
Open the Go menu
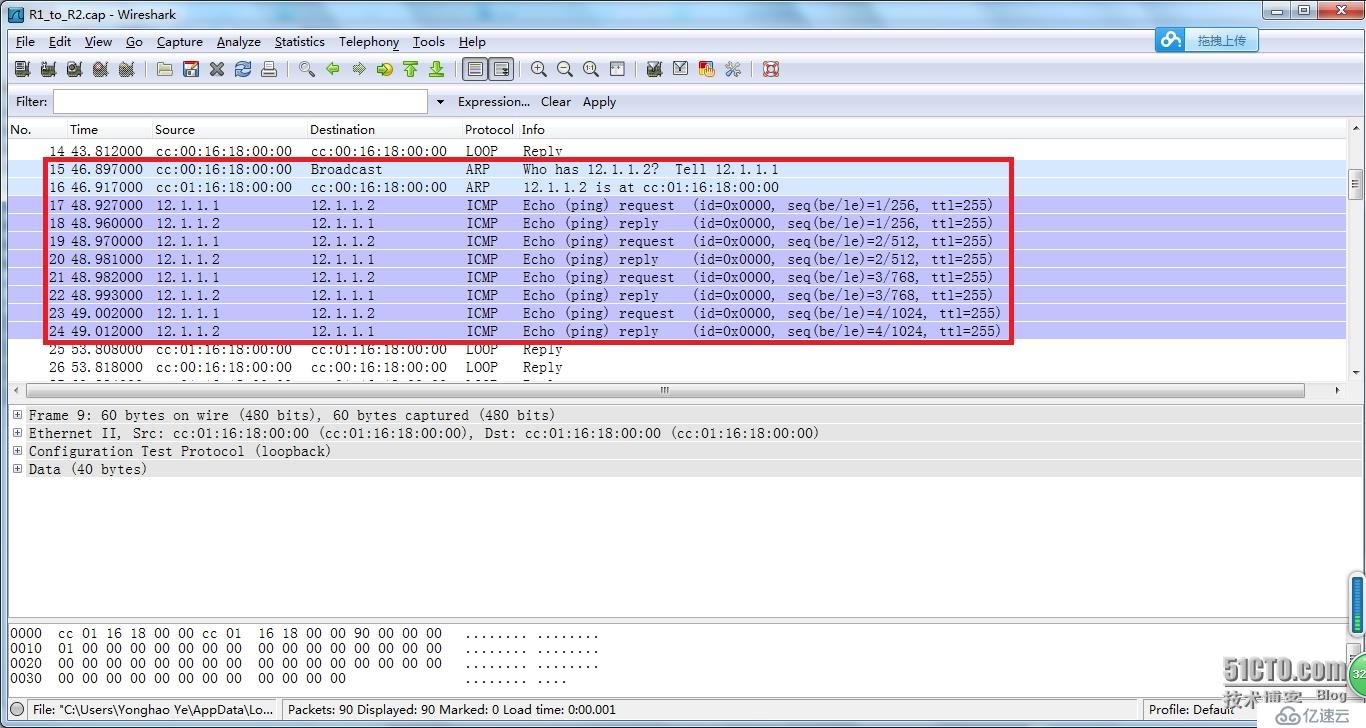(134, 42)
